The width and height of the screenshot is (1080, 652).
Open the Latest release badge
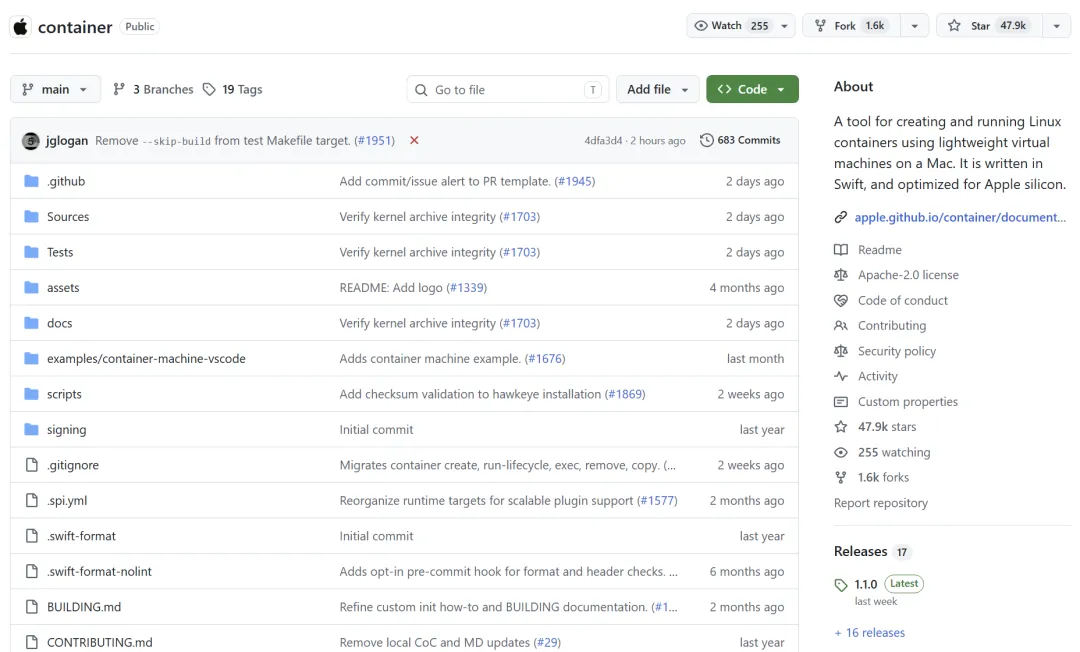pos(904,584)
